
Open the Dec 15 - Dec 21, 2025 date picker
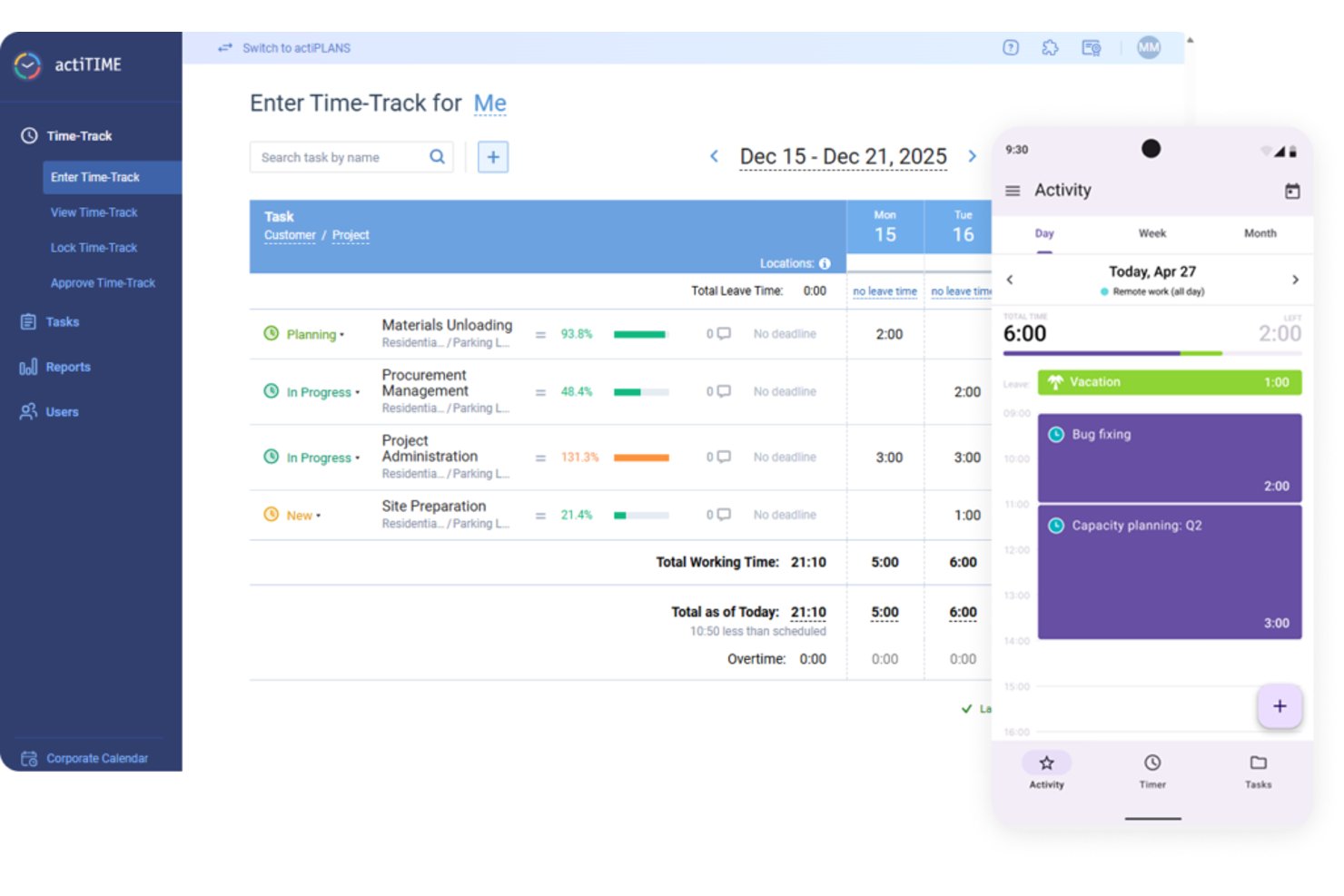pos(844,157)
